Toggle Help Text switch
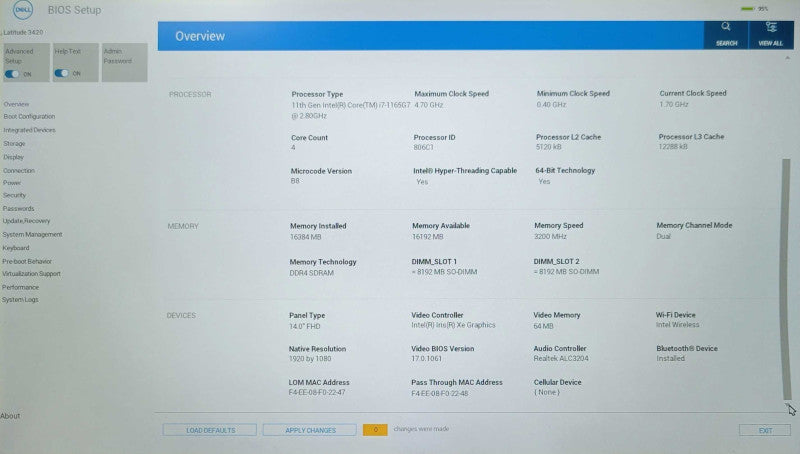Screen dimensions: 800x454 click(x=61, y=73)
